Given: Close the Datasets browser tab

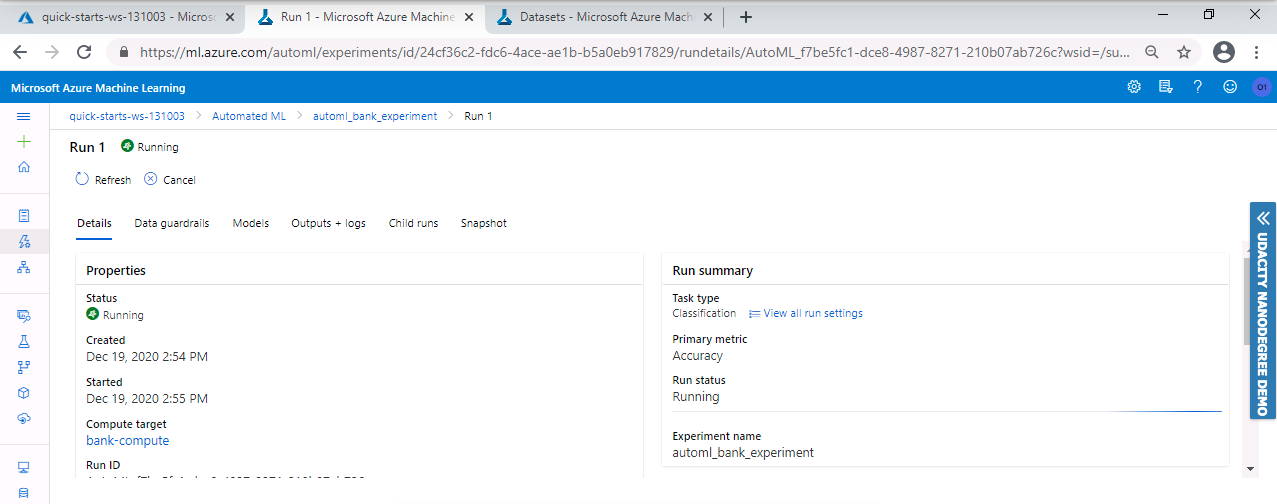Looking at the screenshot, I should click(707, 17).
